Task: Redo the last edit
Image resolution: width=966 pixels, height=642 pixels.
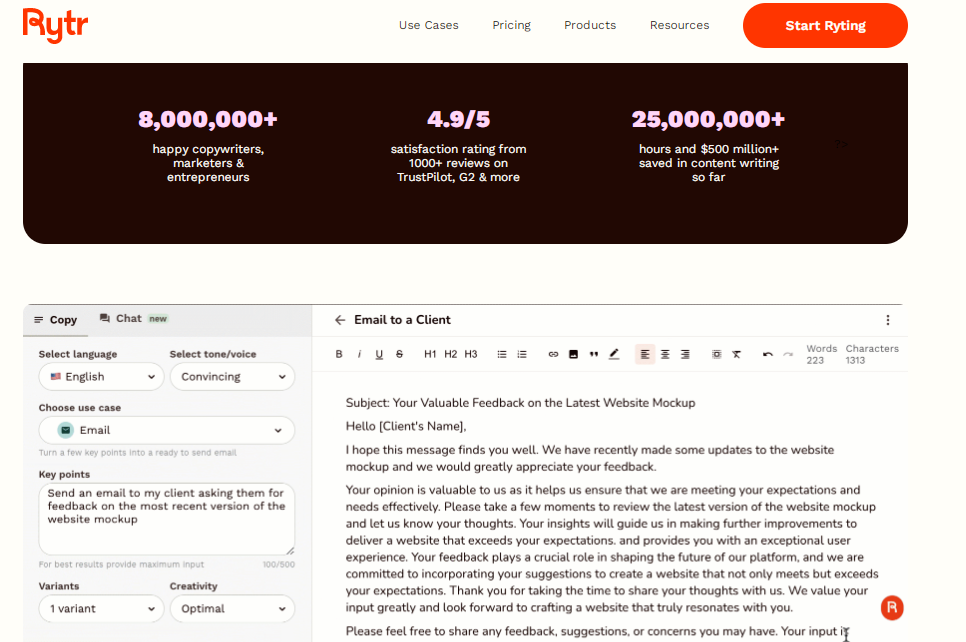Action: tap(788, 354)
